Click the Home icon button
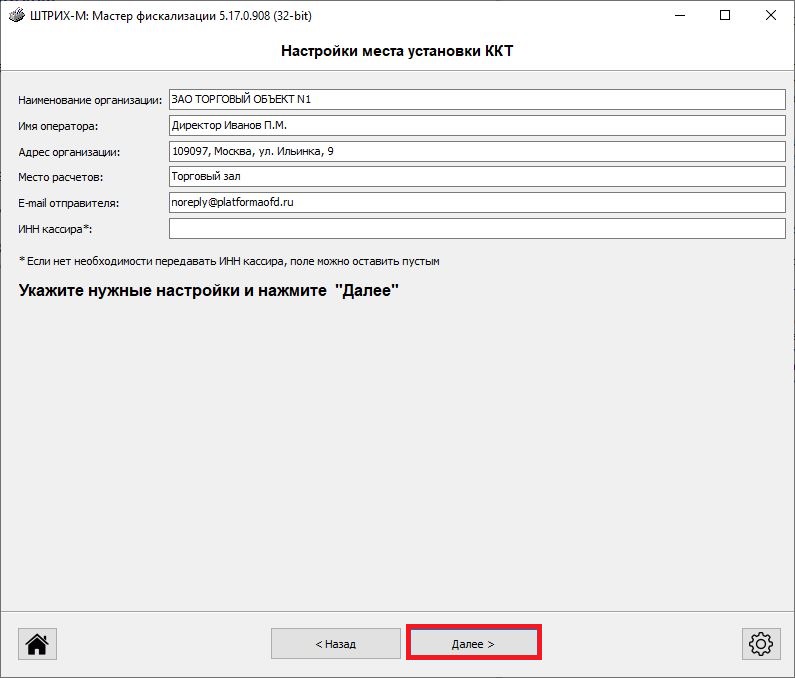This screenshot has width=795, height=678. pyautogui.click(x=38, y=644)
